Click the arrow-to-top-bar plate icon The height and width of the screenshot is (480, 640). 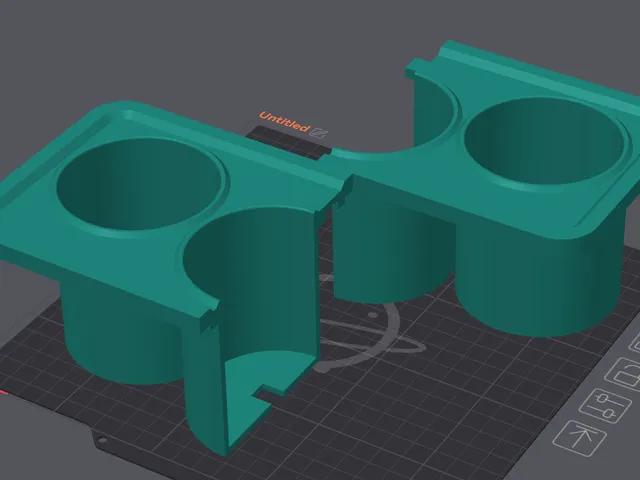tap(580, 438)
